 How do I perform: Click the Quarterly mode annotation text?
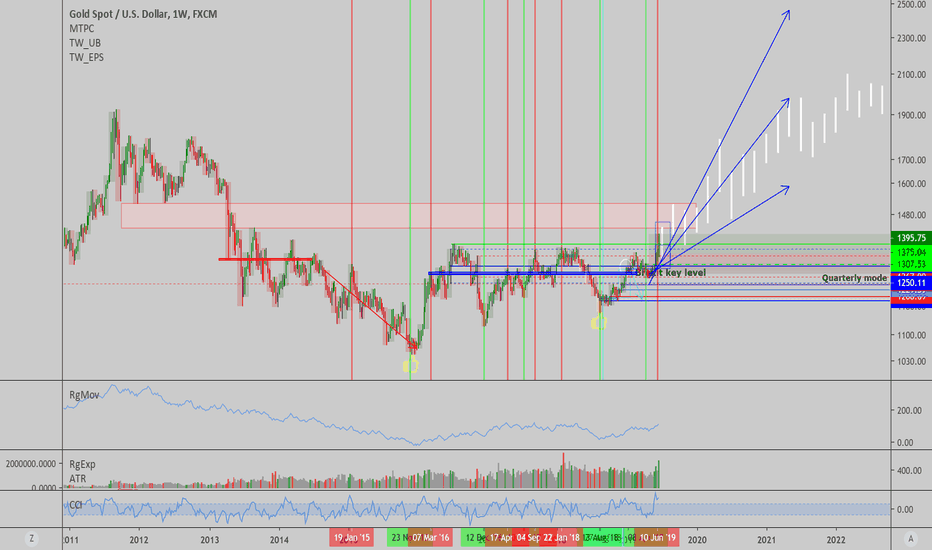pos(854,278)
